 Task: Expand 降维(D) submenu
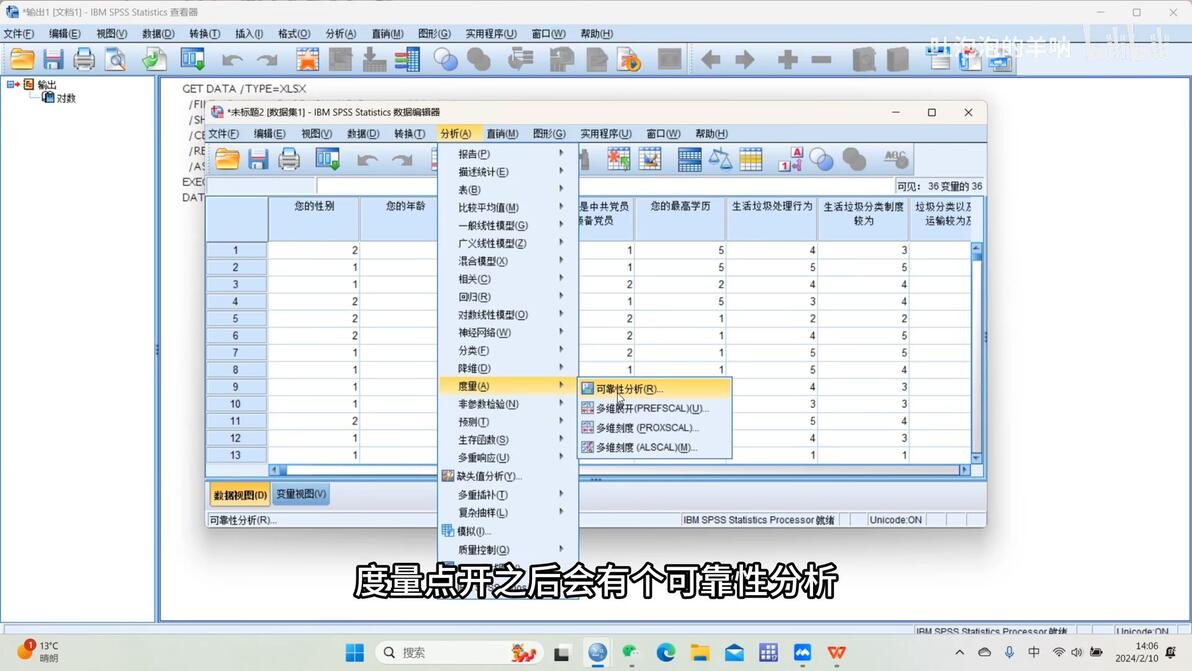coord(508,369)
